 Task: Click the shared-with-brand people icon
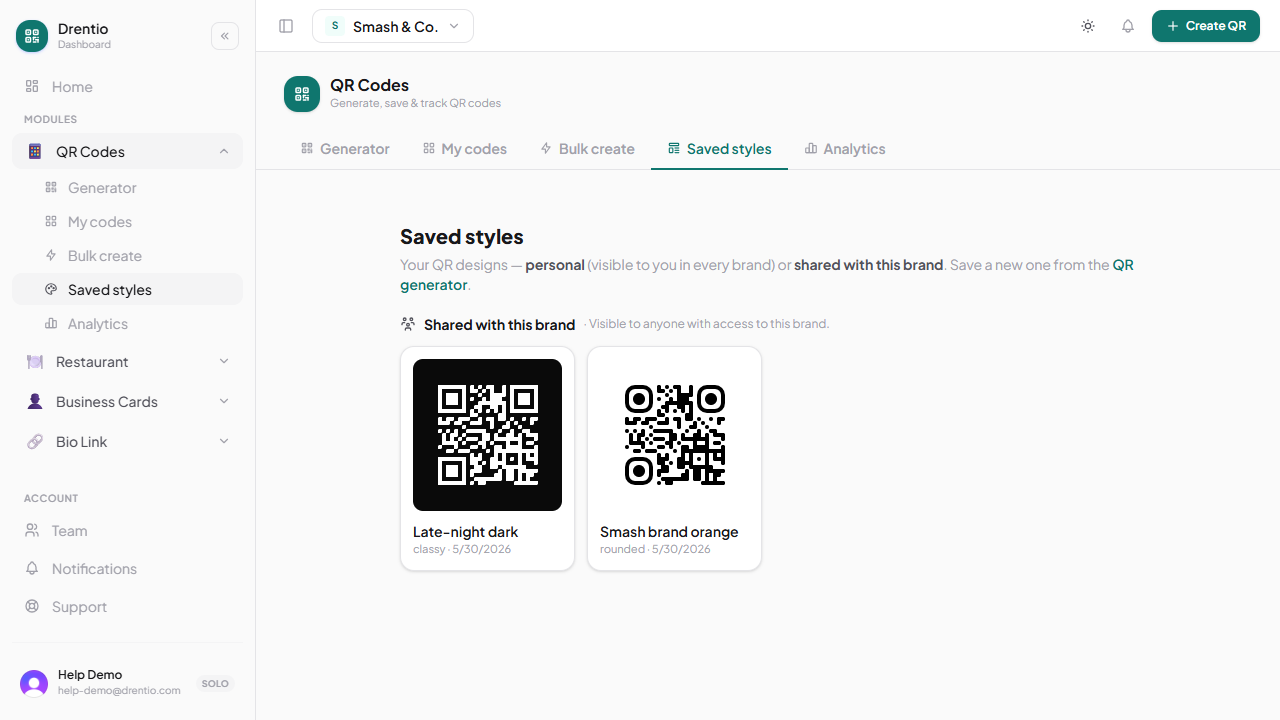(x=408, y=324)
